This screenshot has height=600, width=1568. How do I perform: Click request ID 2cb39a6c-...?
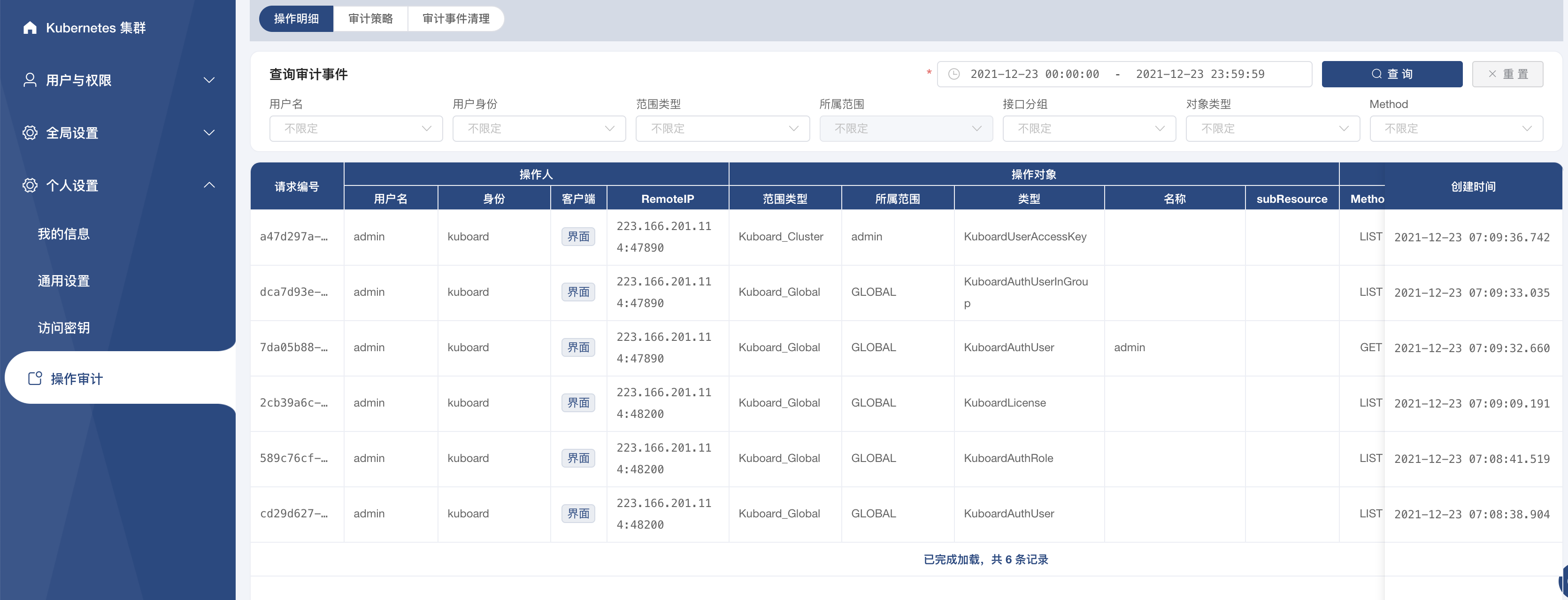pyautogui.click(x=294, y=403)
